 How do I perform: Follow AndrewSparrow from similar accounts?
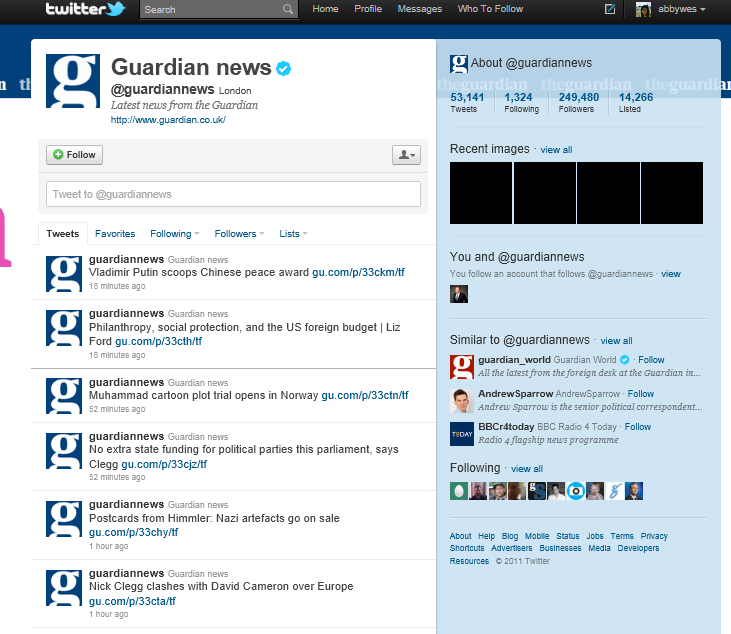[641, 393]
